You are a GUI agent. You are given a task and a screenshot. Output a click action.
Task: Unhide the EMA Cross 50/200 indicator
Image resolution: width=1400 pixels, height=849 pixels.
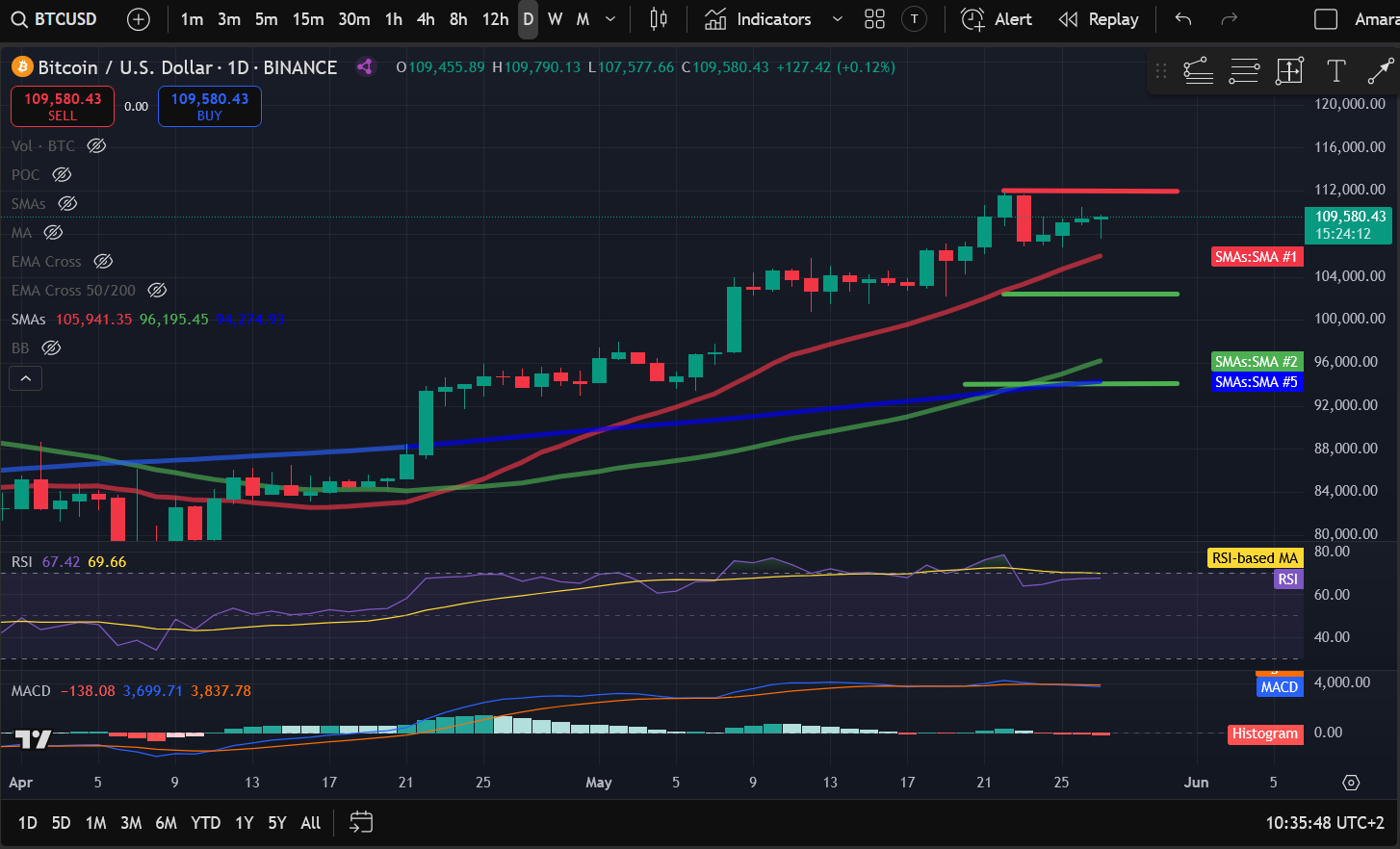click(157, 291)
